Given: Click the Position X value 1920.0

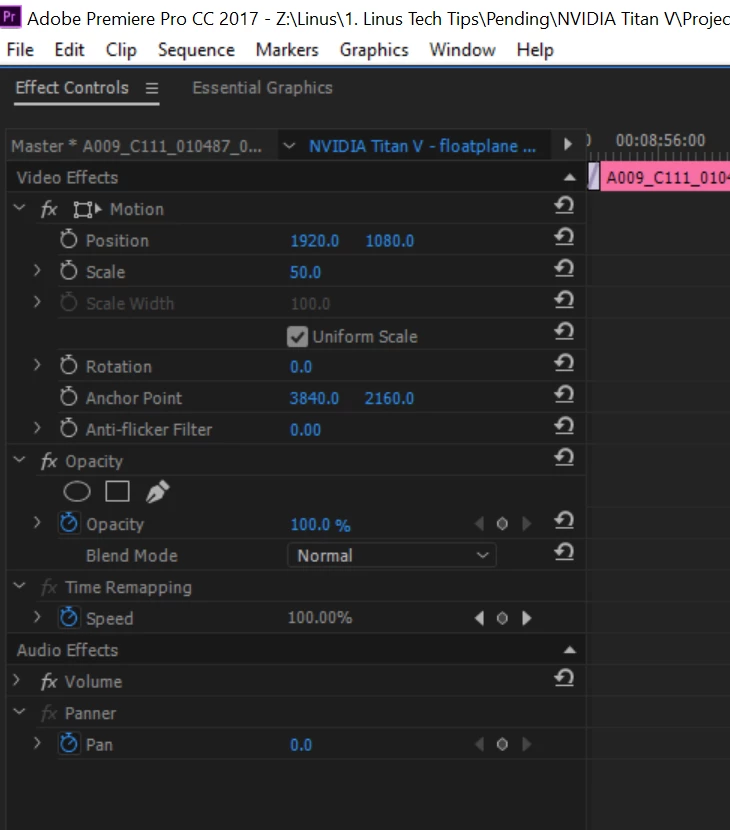Looking at the screenshot, I should [x=314, y=241].
